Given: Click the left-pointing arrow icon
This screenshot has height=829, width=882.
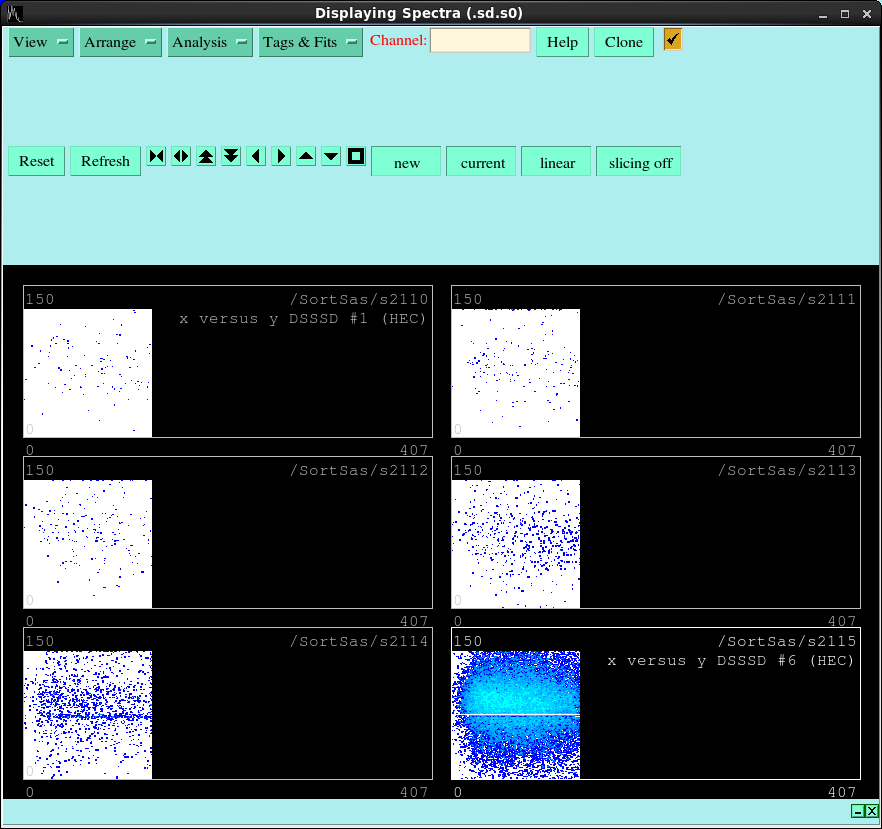Looking at the screenshot, I should pyautogui.click(x=256, y=157).
